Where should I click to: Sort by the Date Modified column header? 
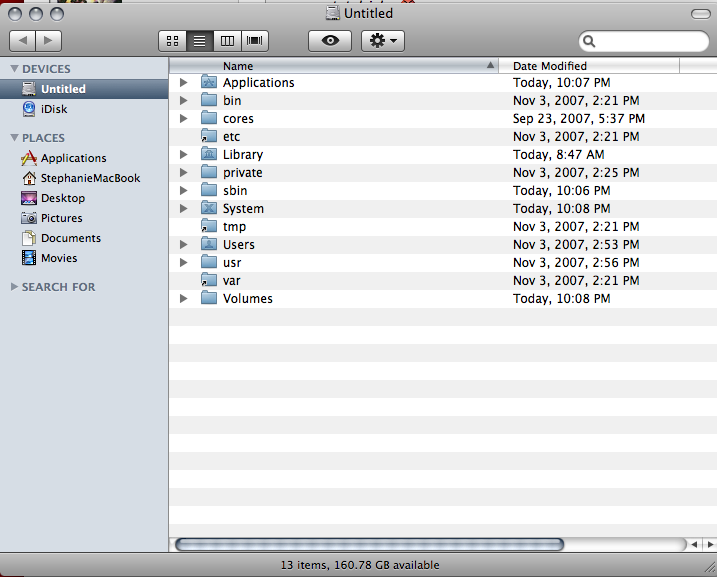pyautogui.click(x=589, y=66)
